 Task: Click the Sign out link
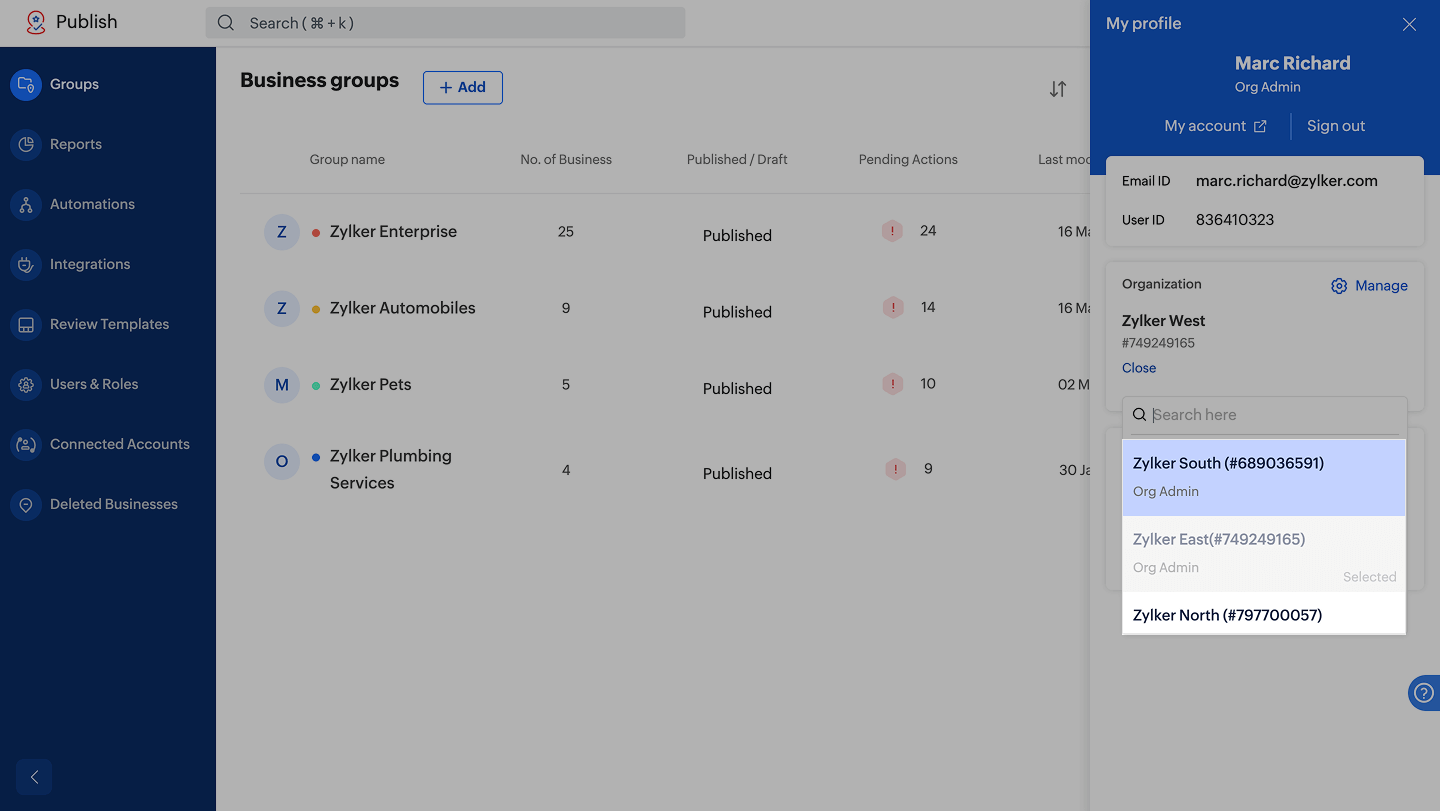pos(1335,126)
